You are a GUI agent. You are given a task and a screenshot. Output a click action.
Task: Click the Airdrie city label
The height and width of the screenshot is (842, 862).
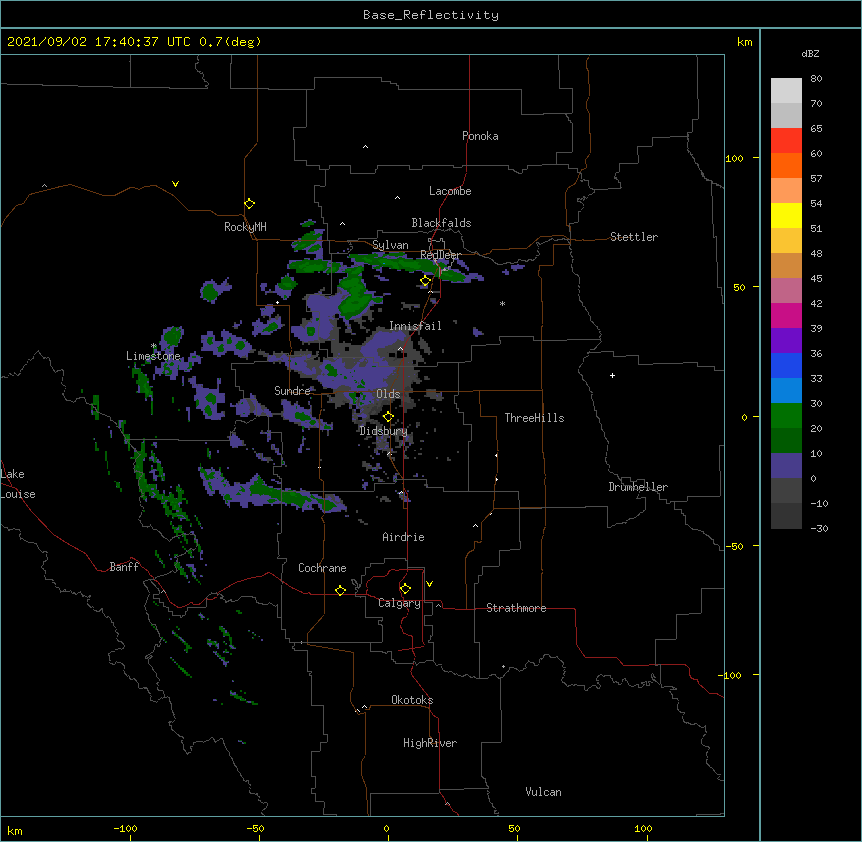tap(404, 537)
